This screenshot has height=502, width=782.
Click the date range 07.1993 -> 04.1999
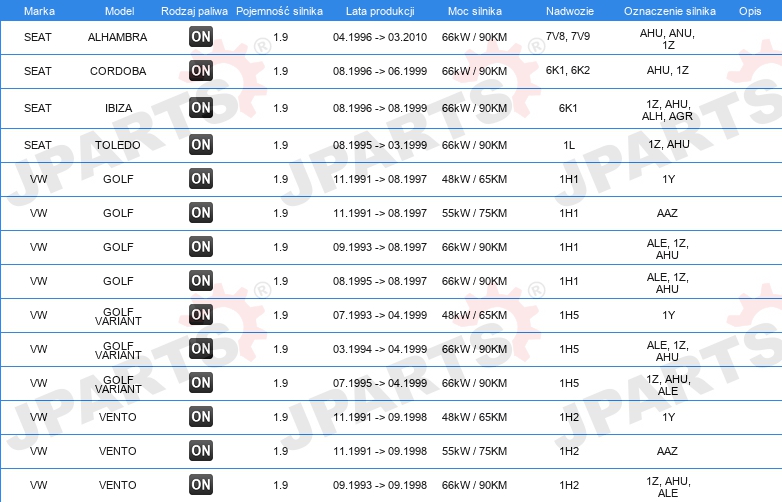(x=380, y=315)
